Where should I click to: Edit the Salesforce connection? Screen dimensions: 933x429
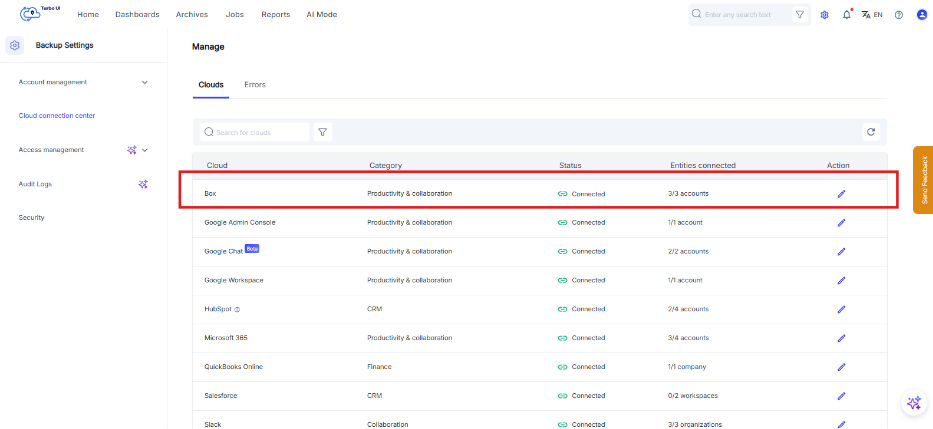click(x=841, y=396)
